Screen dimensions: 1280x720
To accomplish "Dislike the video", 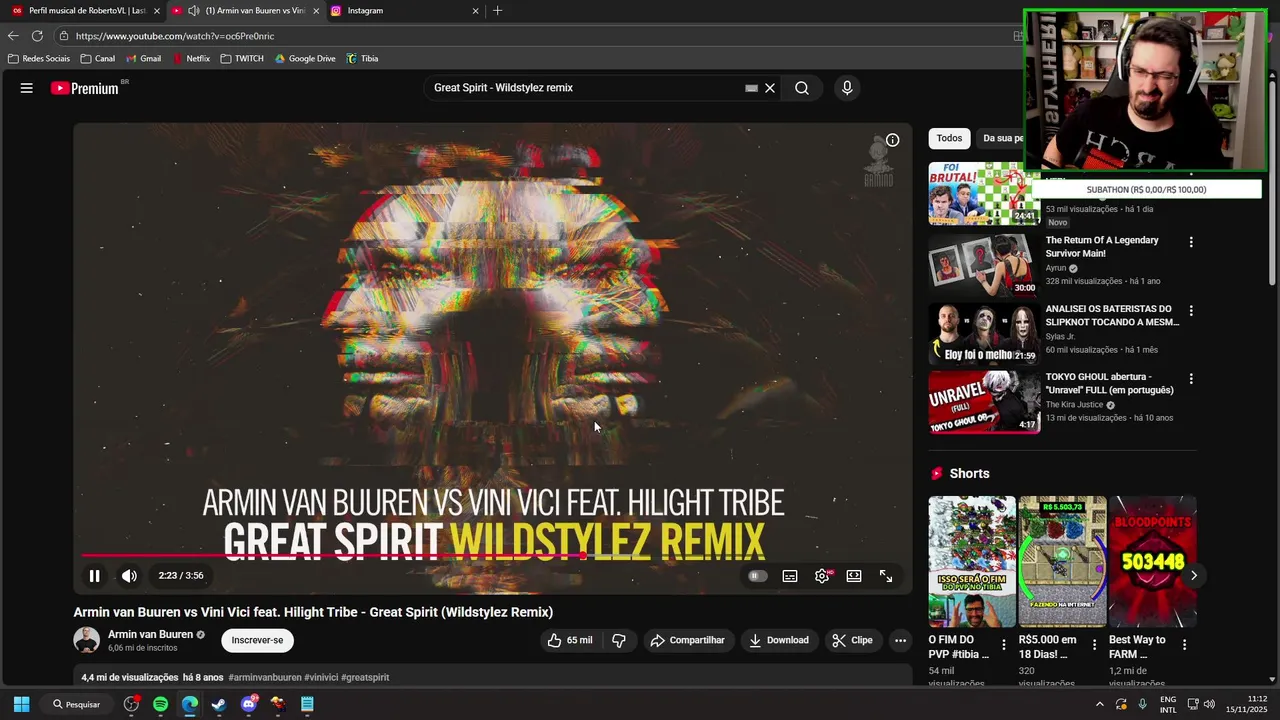I will click(x=619, y=640).
